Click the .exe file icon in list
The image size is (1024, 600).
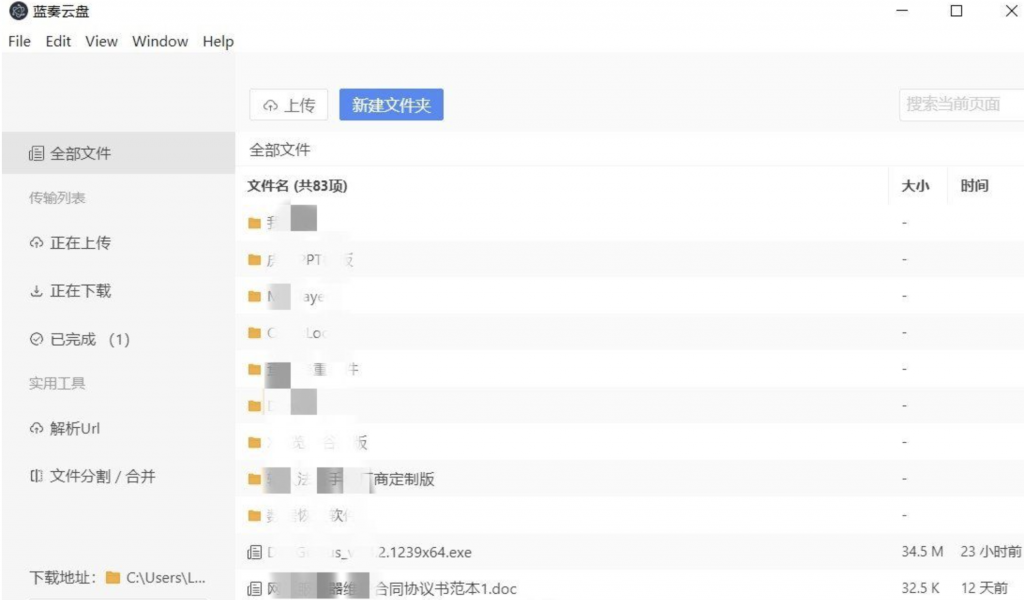254,552
